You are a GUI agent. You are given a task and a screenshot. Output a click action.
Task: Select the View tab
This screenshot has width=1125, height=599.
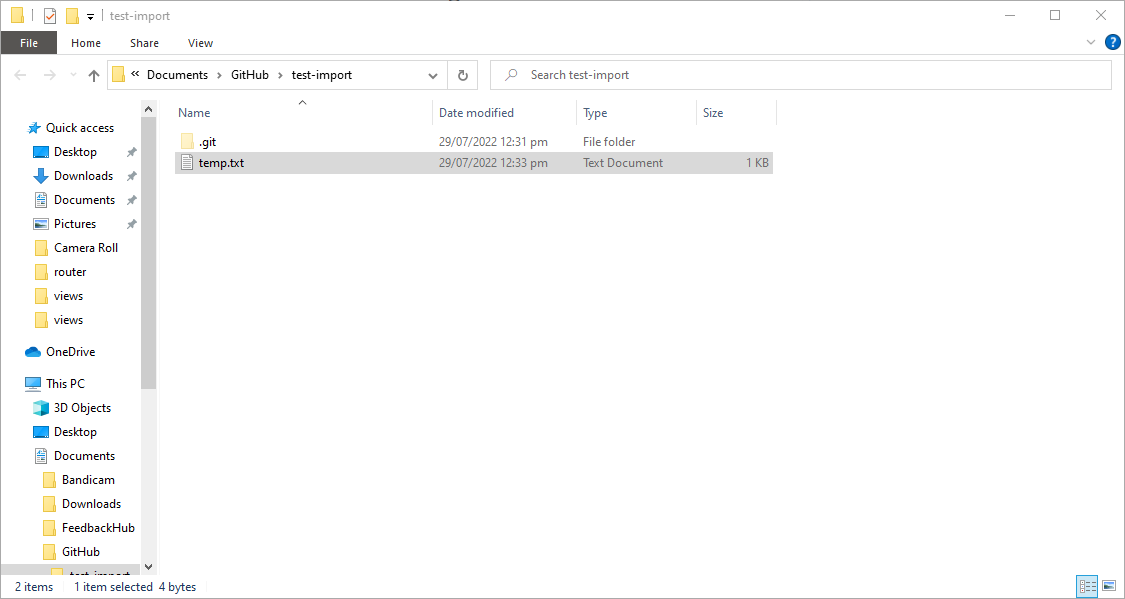[200, 43]
